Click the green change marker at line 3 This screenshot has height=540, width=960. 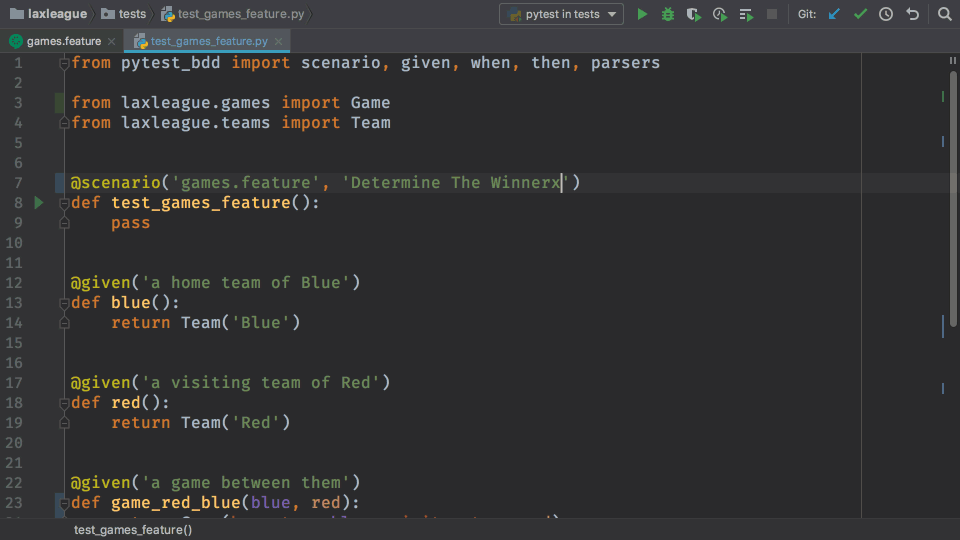(59, 103)
